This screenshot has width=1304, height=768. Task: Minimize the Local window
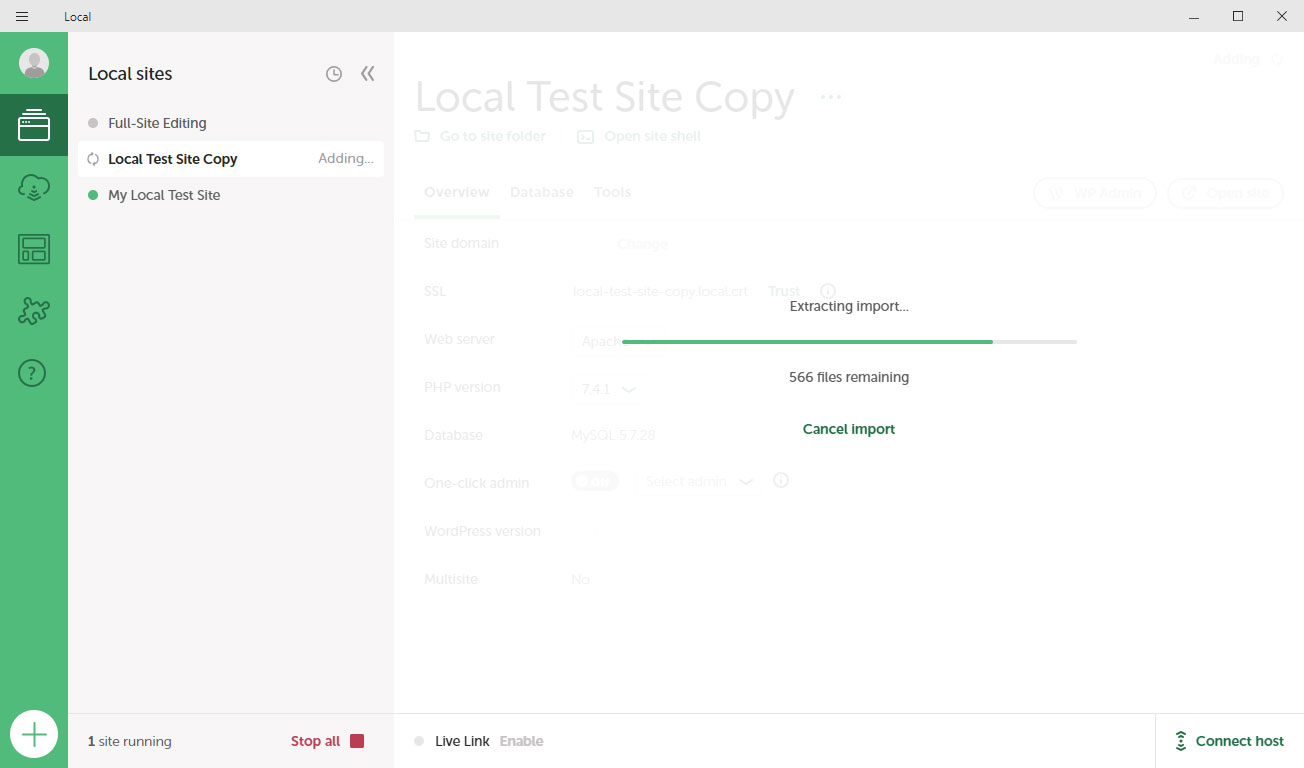(1194, 16)
